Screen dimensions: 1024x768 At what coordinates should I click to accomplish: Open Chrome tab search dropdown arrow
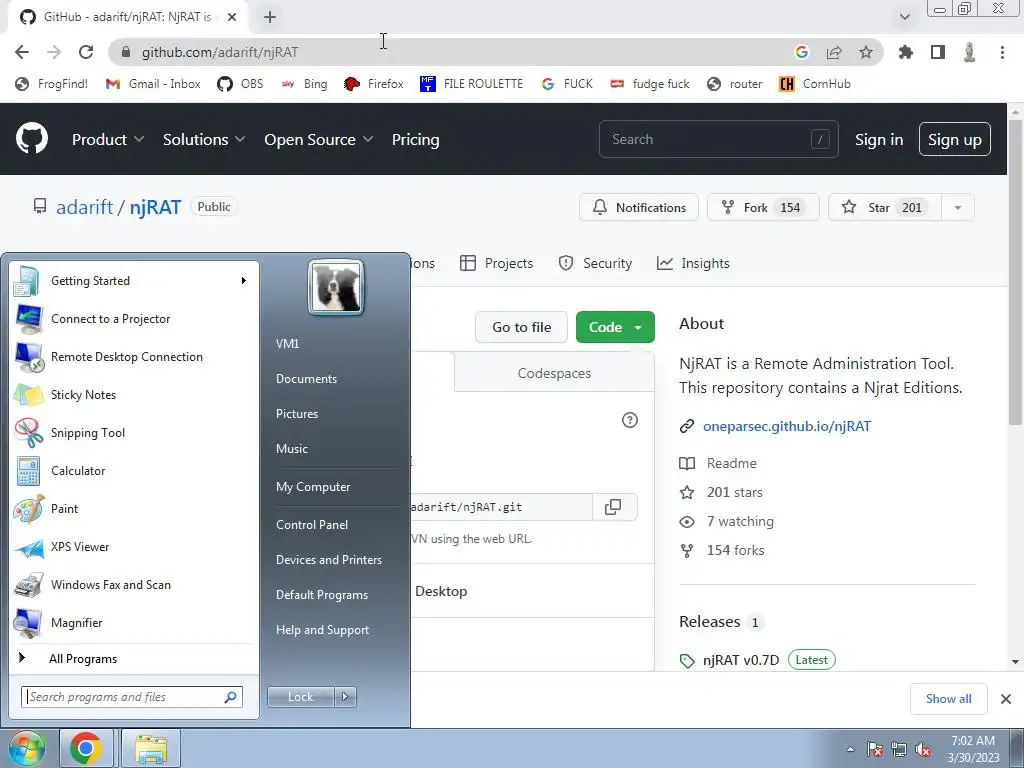pyautogui.click(x=904, y=17)
